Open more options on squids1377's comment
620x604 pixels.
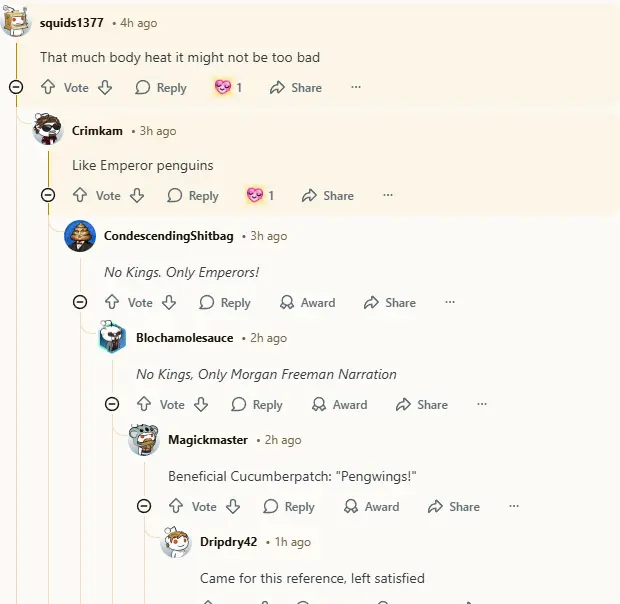point(355,88)
